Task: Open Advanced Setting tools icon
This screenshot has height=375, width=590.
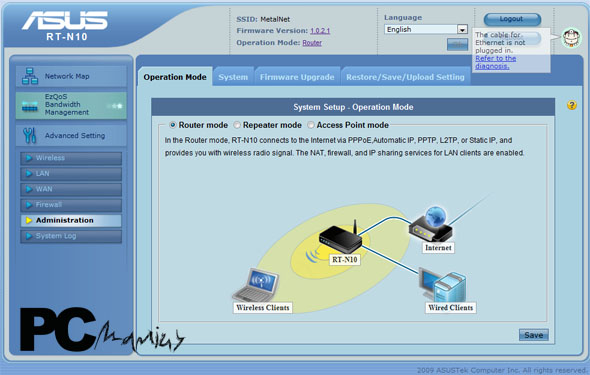Action: 30,135
